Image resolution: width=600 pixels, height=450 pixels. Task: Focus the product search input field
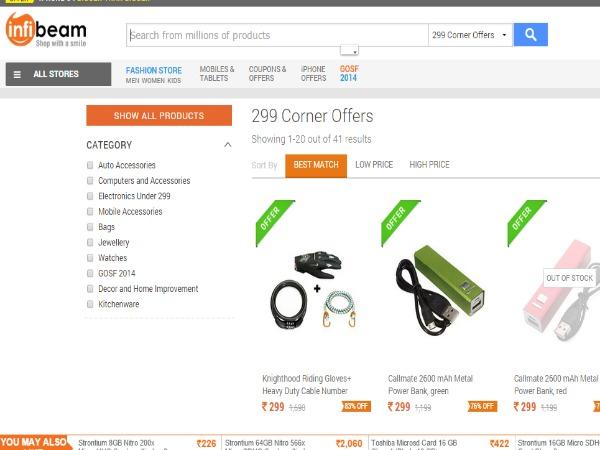click(x=277, y=35)
